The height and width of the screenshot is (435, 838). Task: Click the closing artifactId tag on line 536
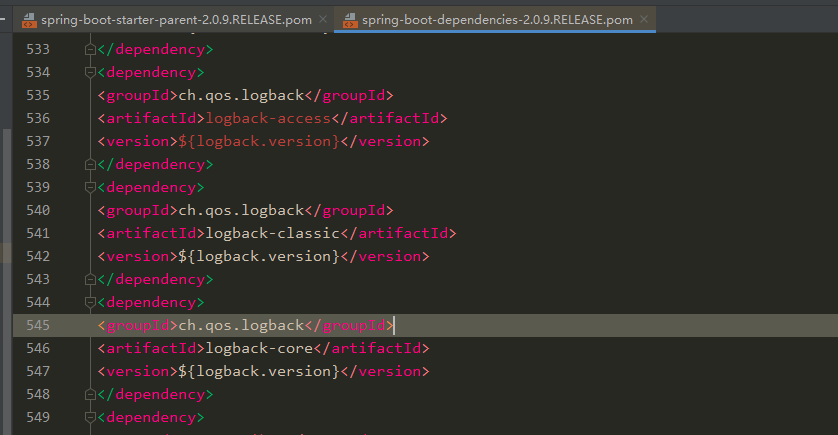click(390, 118)
